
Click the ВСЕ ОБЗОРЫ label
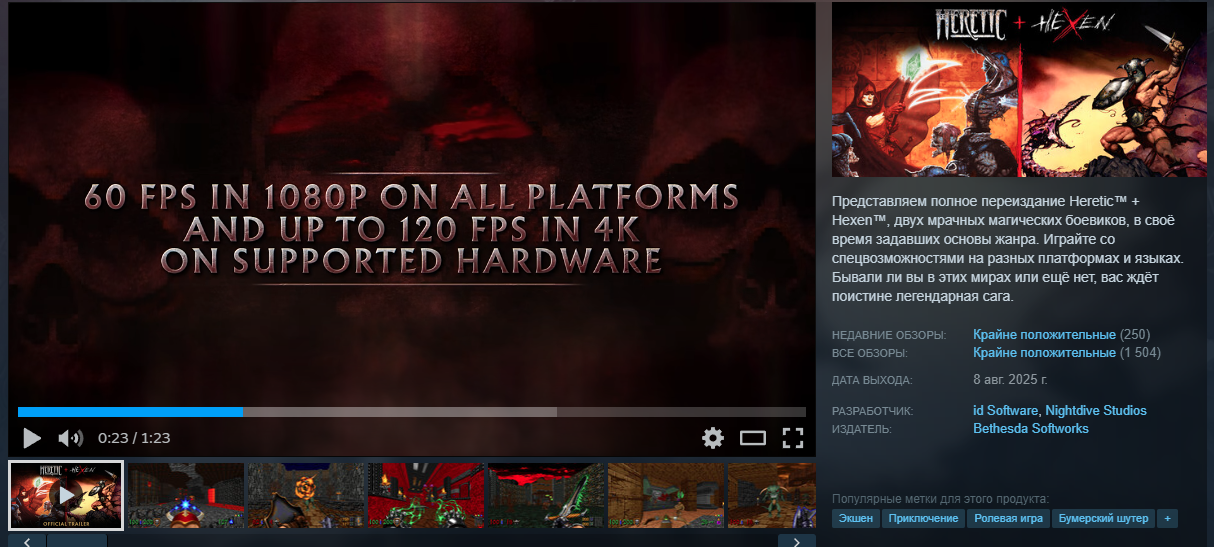869,354
